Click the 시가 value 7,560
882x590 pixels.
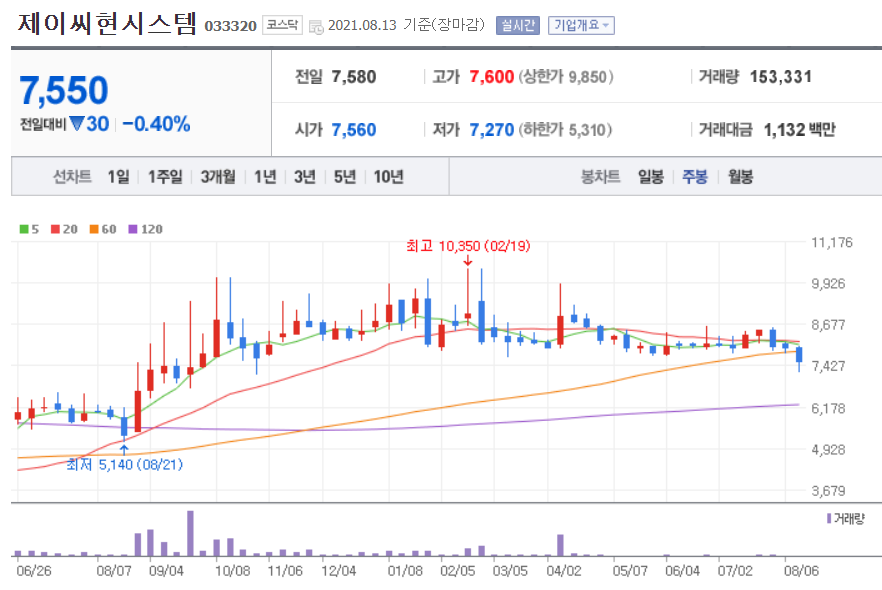[354, 130]
